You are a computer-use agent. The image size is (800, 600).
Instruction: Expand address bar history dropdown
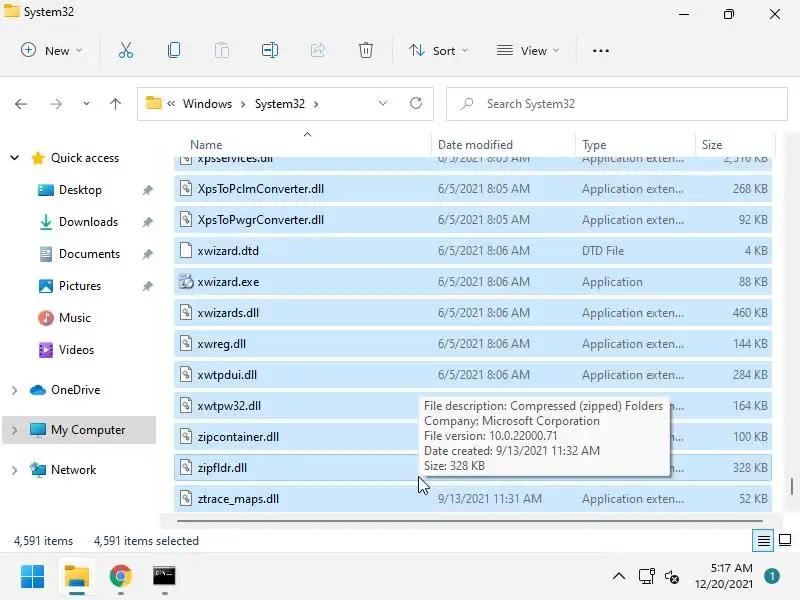pos(383,104)
